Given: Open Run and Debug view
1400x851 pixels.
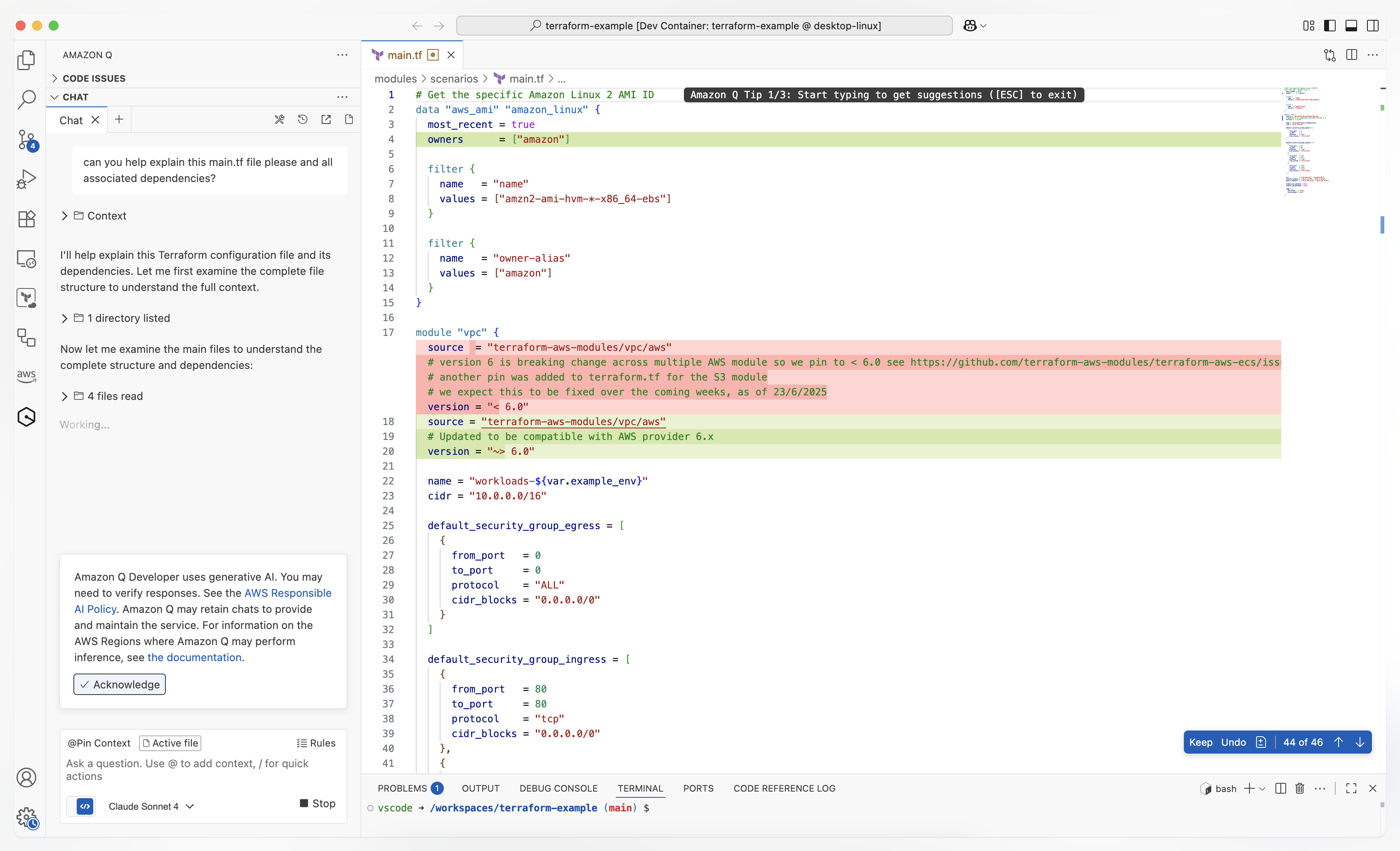Looking at the screenshot, I should 26,179.
